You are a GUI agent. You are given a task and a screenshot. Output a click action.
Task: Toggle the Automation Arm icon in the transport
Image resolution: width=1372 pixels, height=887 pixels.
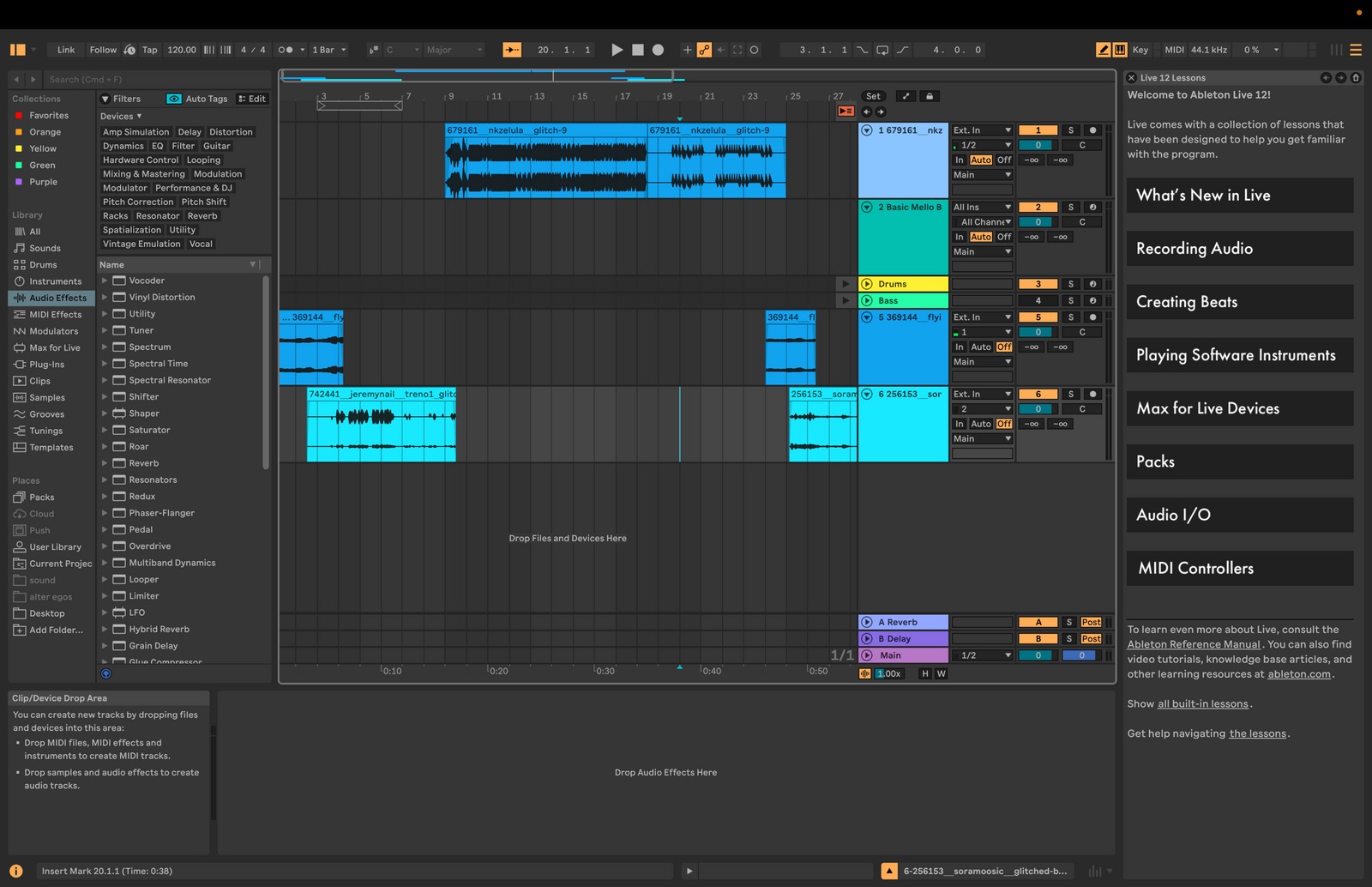(704, 50)
